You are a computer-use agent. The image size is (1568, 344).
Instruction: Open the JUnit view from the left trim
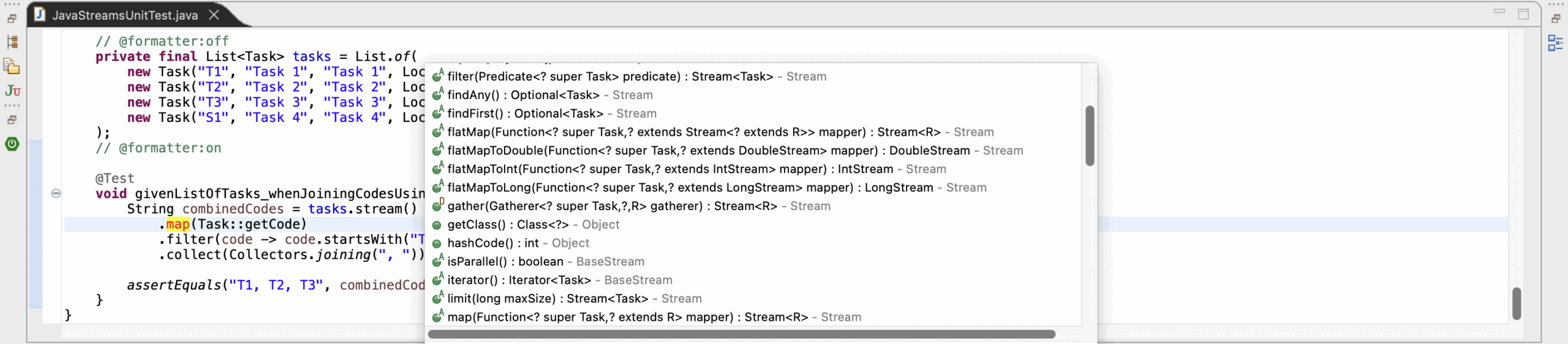coord(12,91)
